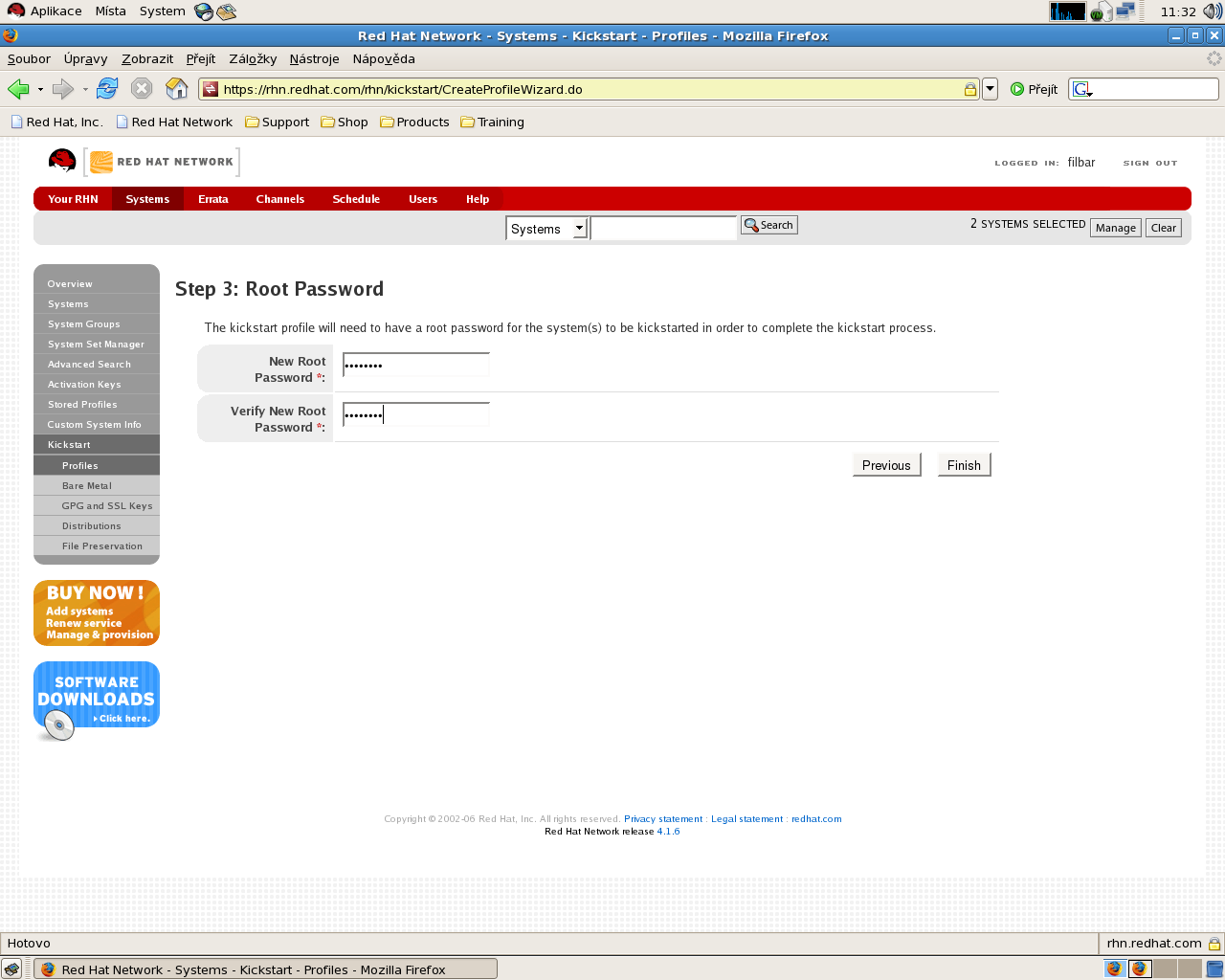Click the show desktop icon in bottom panel
Viewport: 1225px width, 980px height.
pyautogui.click(x=11, y=969)
